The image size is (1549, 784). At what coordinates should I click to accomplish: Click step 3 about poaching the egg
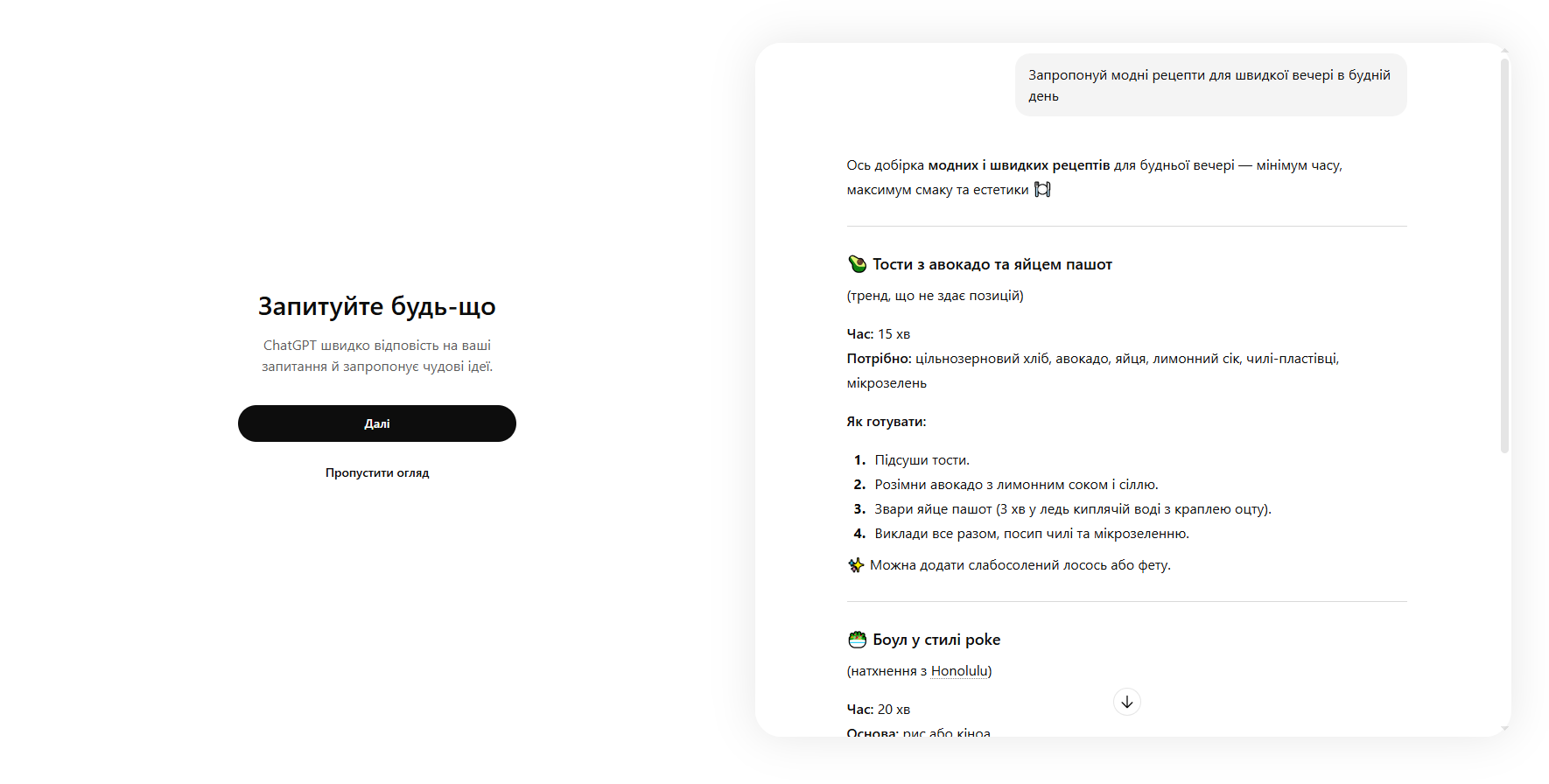pyautogui.click(x=1072, y=509)
